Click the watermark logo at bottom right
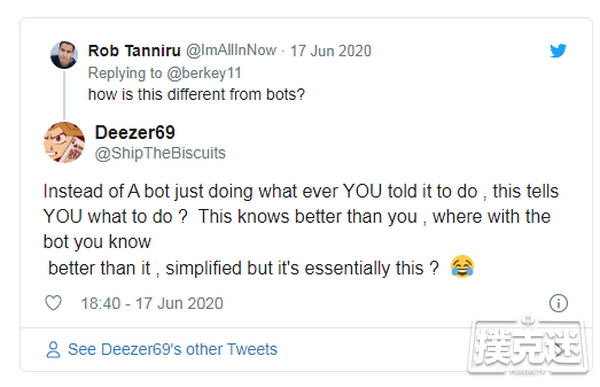 [x=528, y=346]
